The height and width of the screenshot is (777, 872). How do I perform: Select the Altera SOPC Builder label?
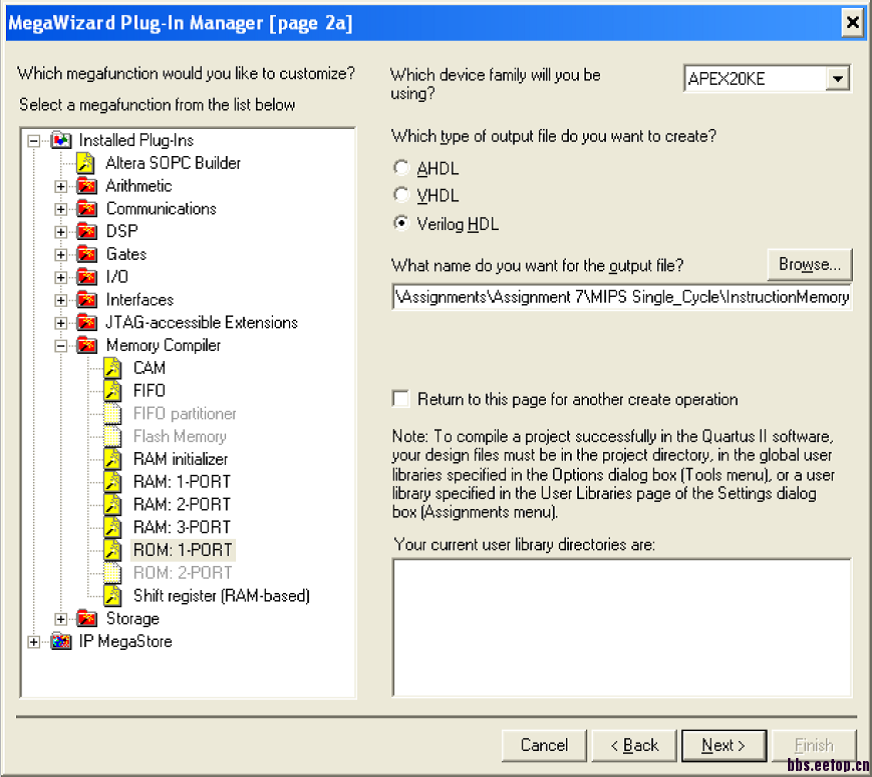(173, 163)
